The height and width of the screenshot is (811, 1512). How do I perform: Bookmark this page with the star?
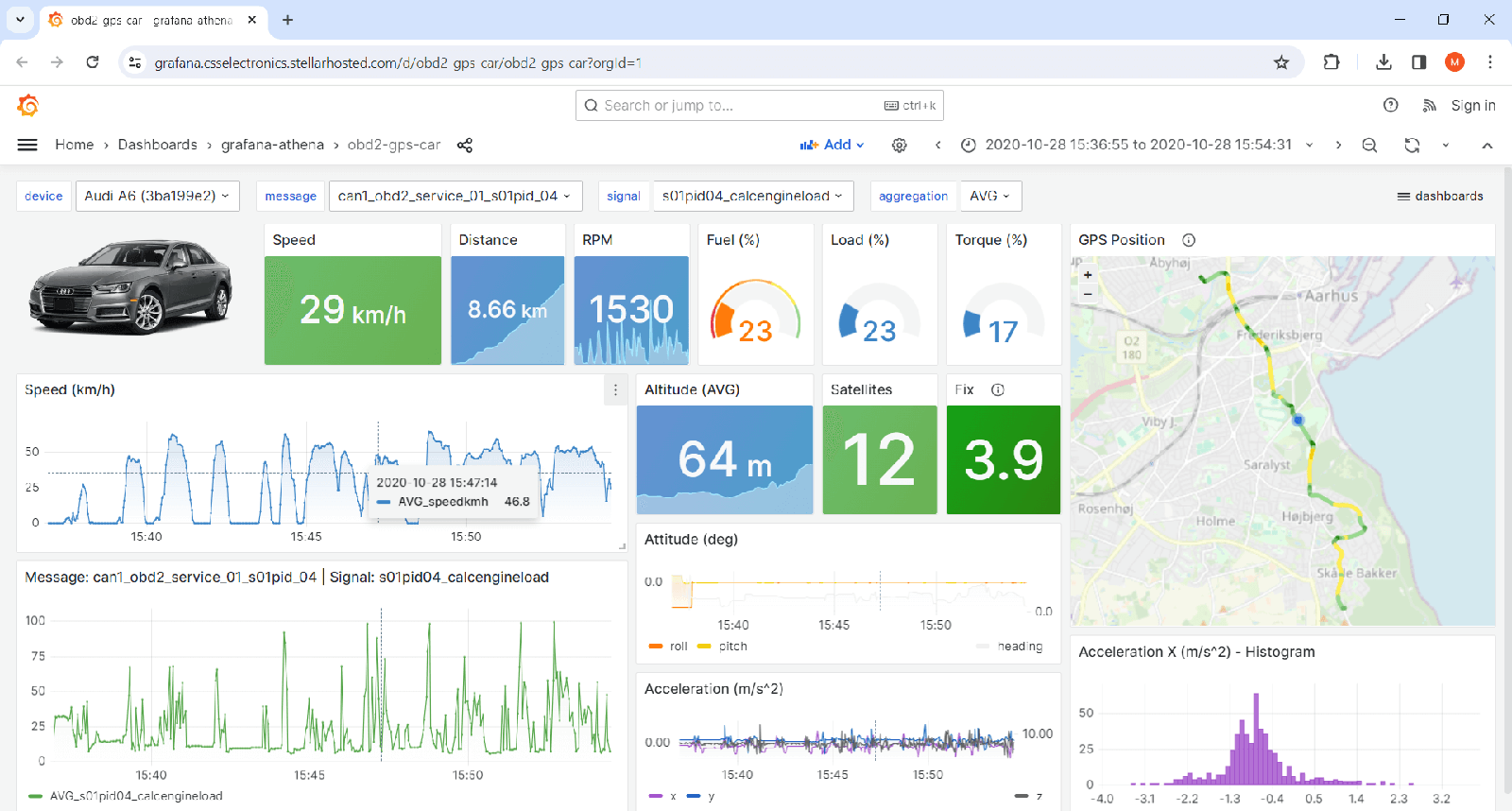click(x=1281, y=62)
